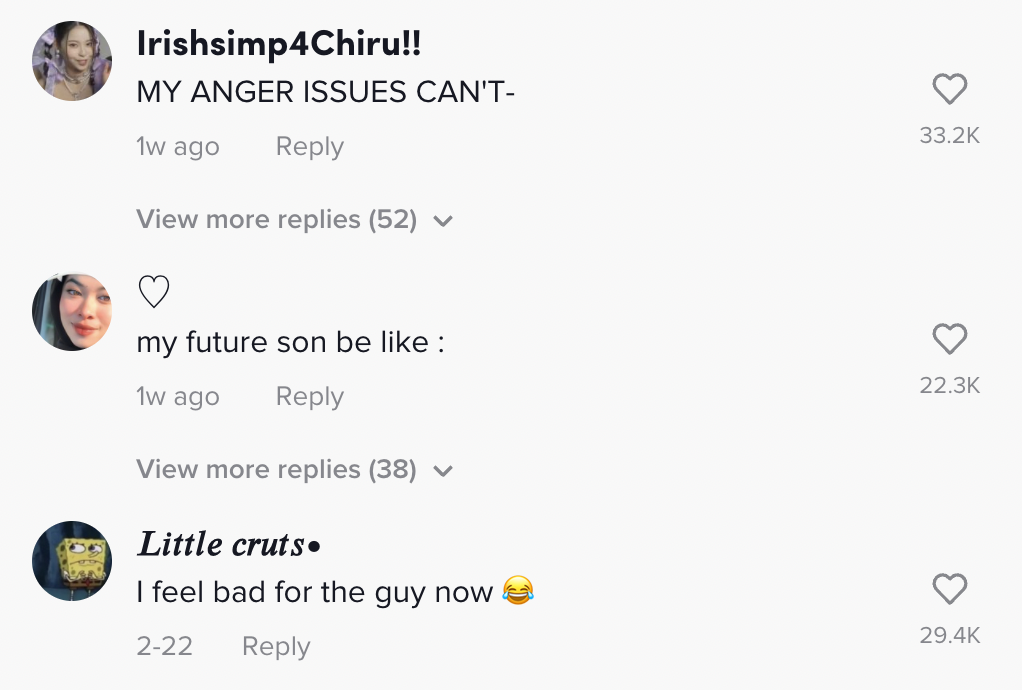Reply to "I feel bad for the guy" comment
The image size is (1022, 690).
tap(276, 647)
